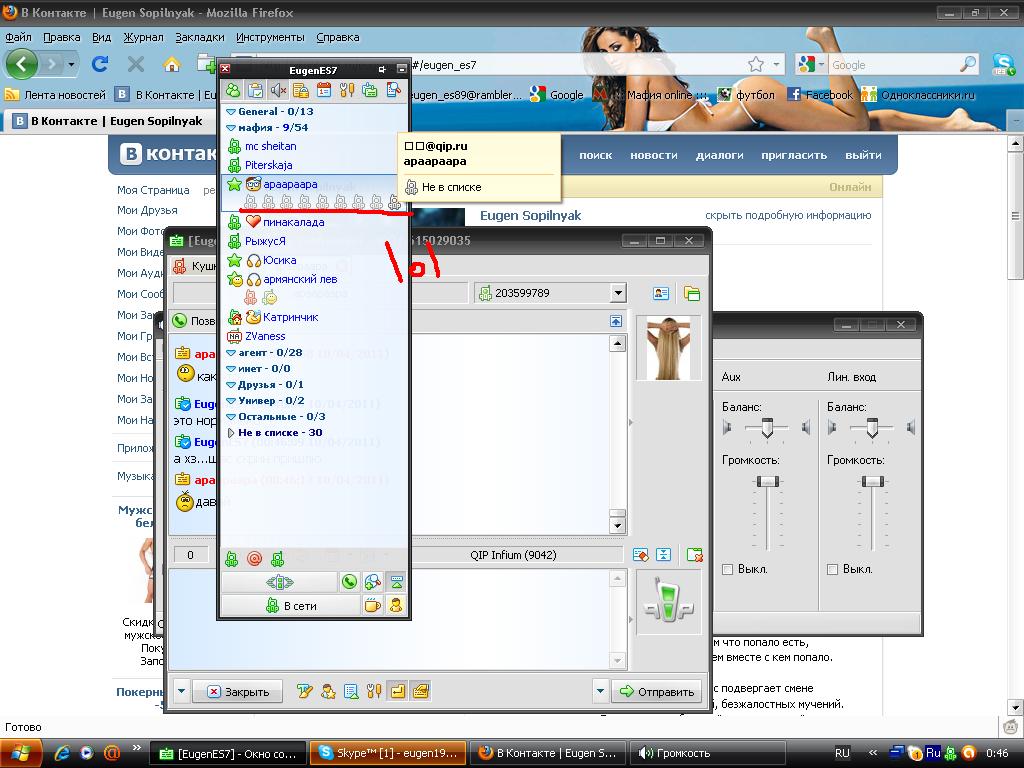
Task: Select contact армянский лев
Action: click(300, 279)
